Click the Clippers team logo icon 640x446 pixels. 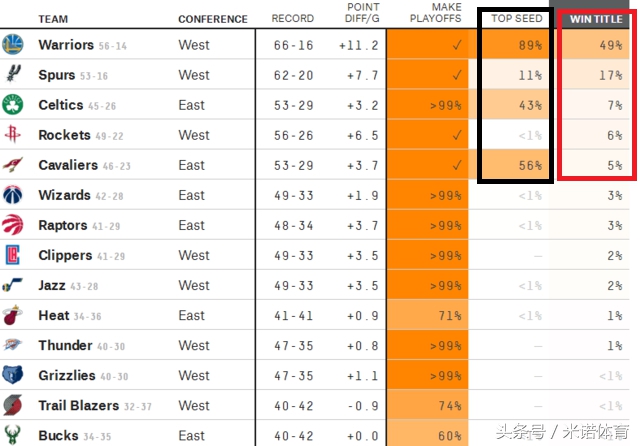tap(13, 255)
